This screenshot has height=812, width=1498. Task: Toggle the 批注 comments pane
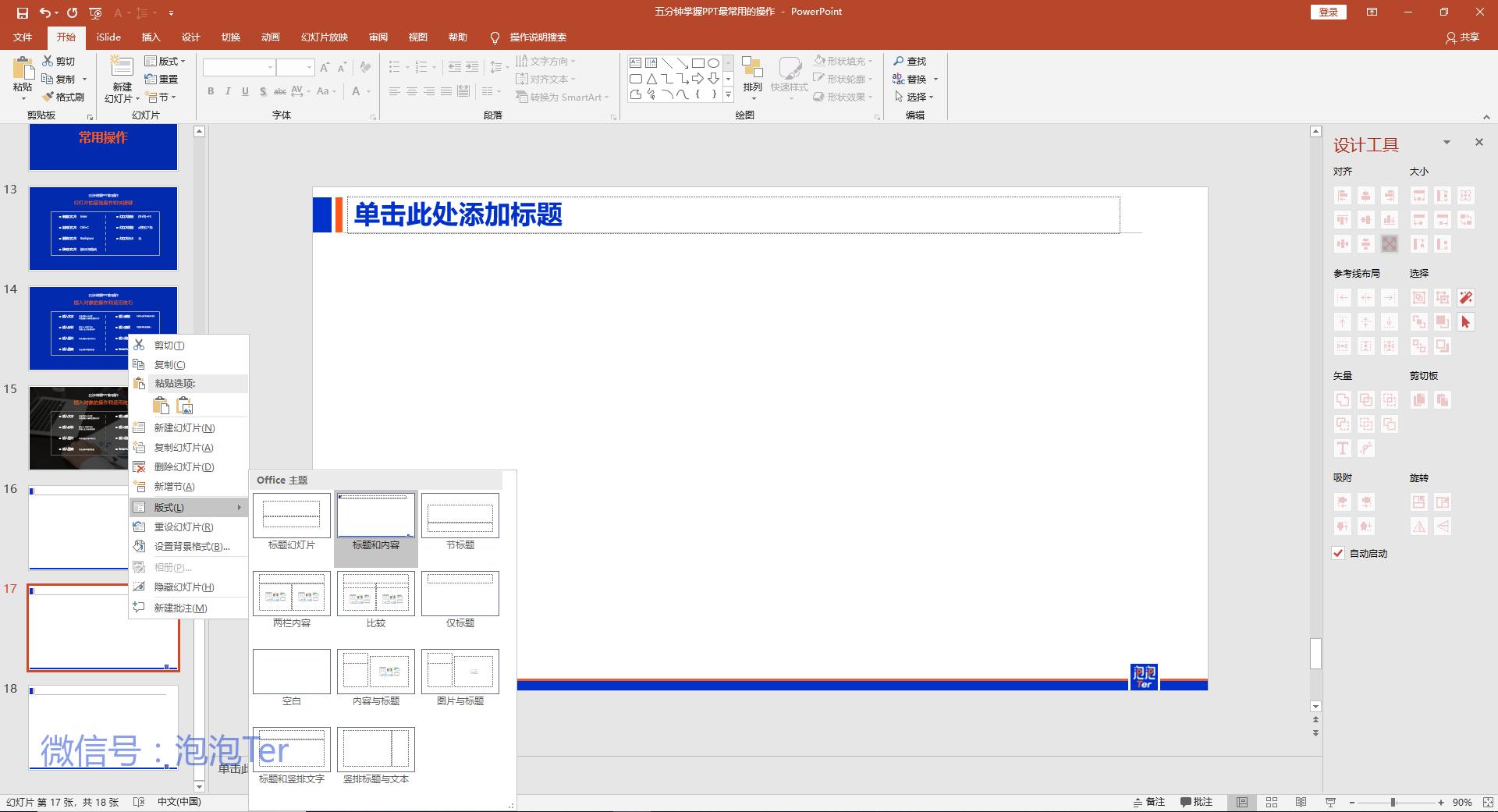pyautogui.click(x=1196, y=802)
